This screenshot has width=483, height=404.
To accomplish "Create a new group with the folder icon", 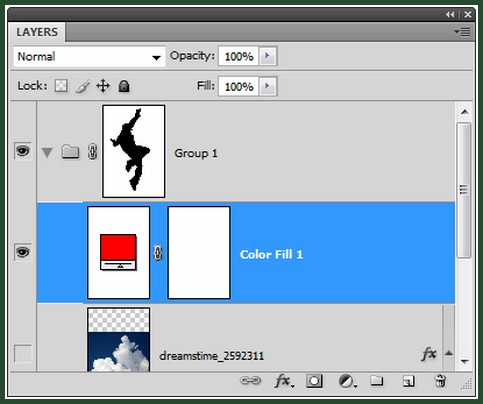I will (x=377, y=380).
